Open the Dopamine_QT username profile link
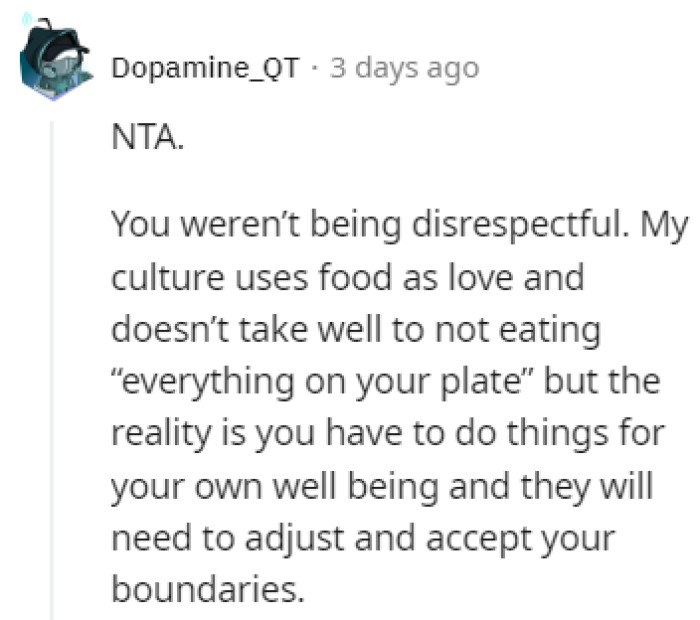The image size is (700, 620). tap(205, 68)
